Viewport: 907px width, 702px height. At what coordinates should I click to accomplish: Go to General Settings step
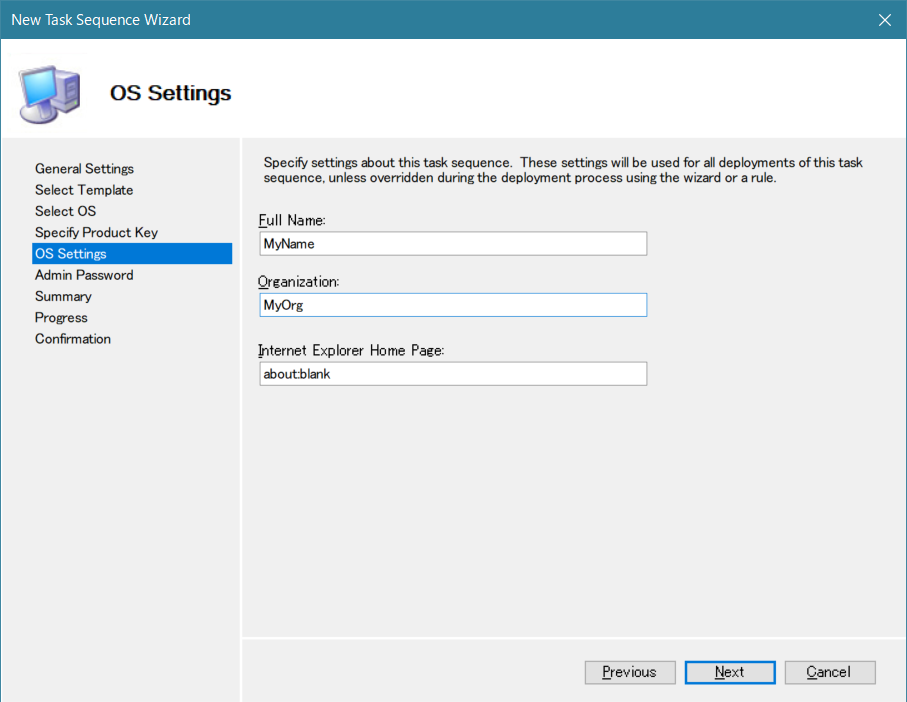pos(84,169)
